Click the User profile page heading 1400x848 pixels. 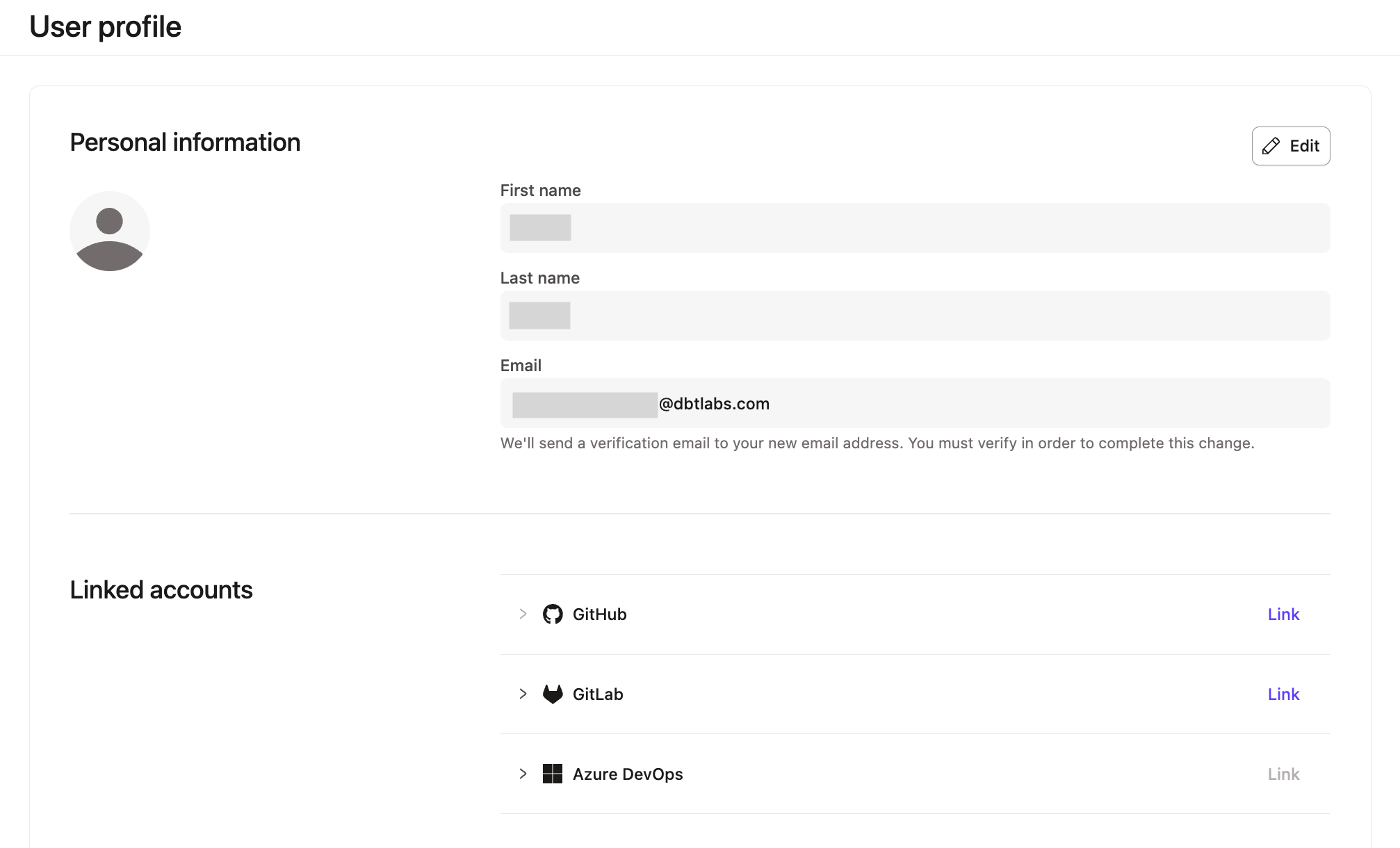point(104,26)
